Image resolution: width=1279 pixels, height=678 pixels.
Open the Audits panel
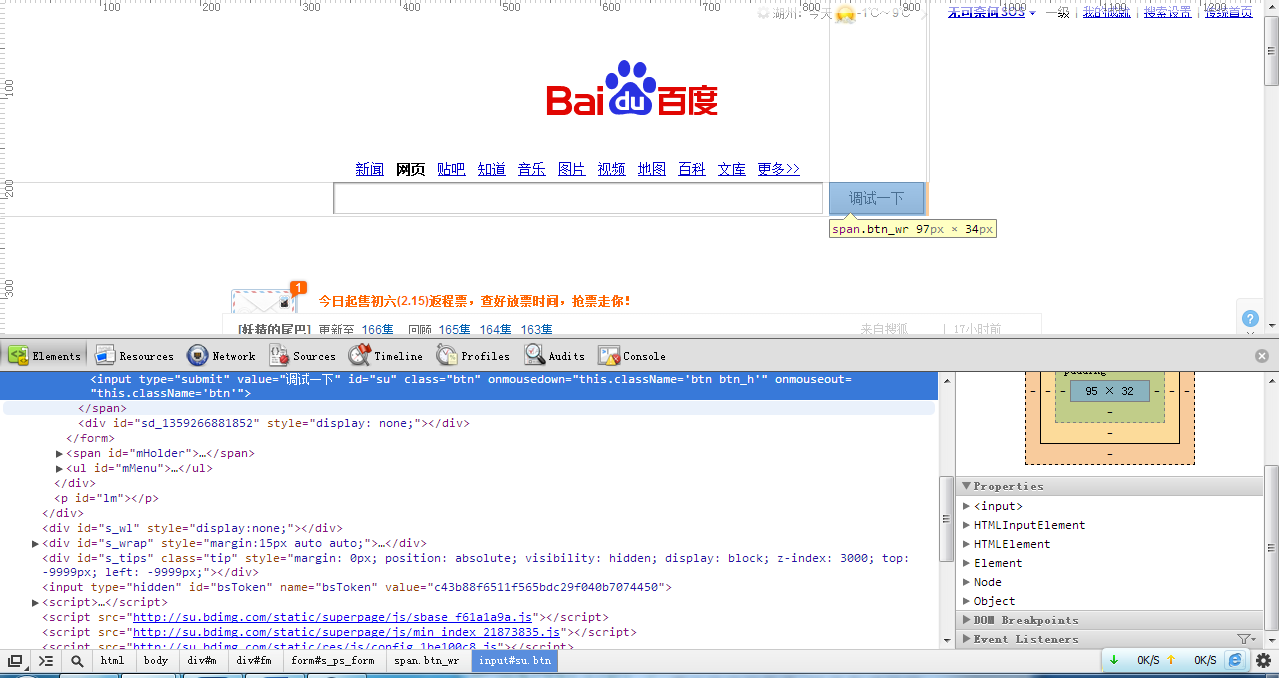coord(555,356)
